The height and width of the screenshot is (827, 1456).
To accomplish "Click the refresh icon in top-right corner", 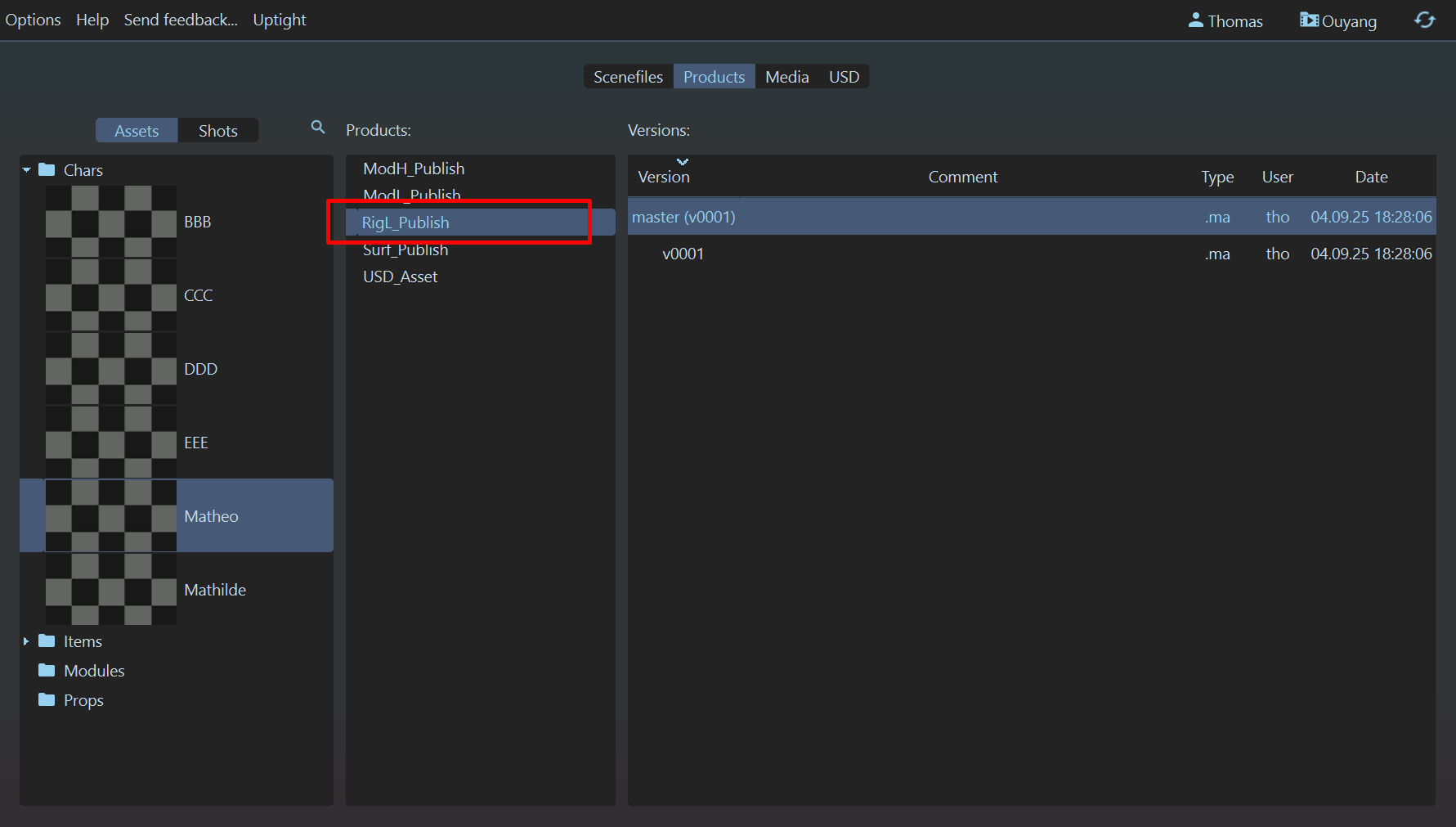I will click(x=1424, y=20).
